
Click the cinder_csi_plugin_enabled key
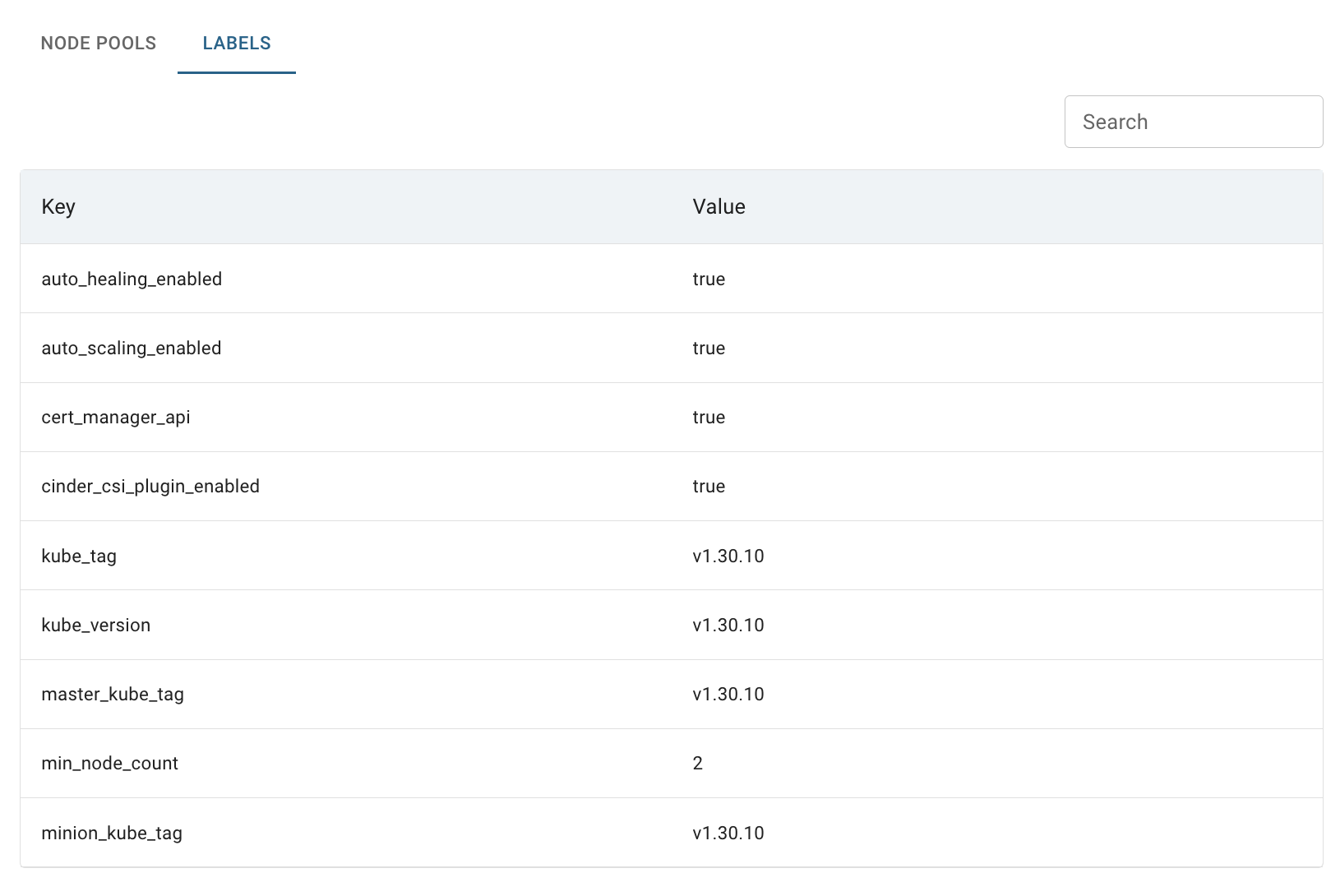(150, 487)
